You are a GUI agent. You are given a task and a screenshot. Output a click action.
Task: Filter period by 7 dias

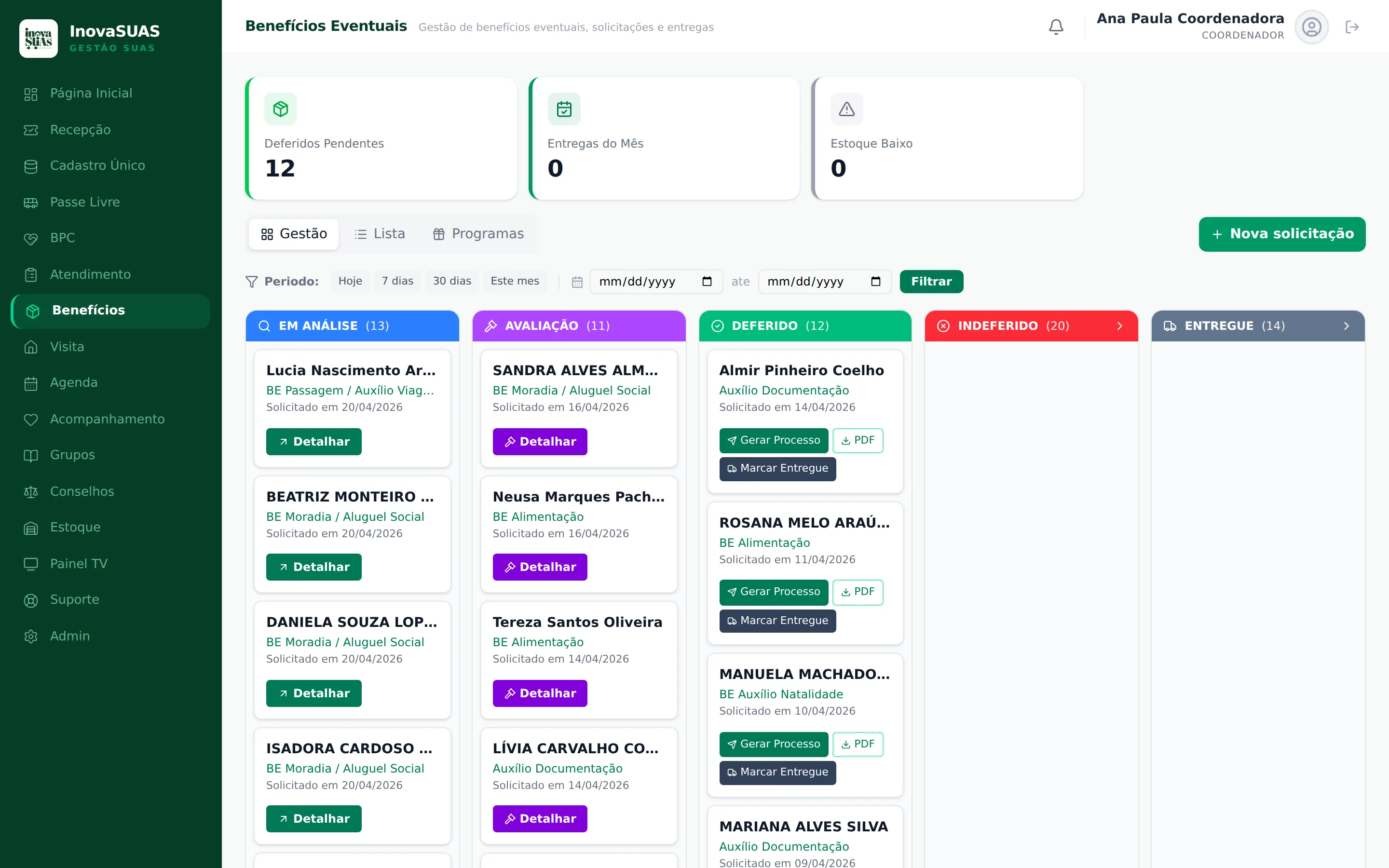pos(398,281)
